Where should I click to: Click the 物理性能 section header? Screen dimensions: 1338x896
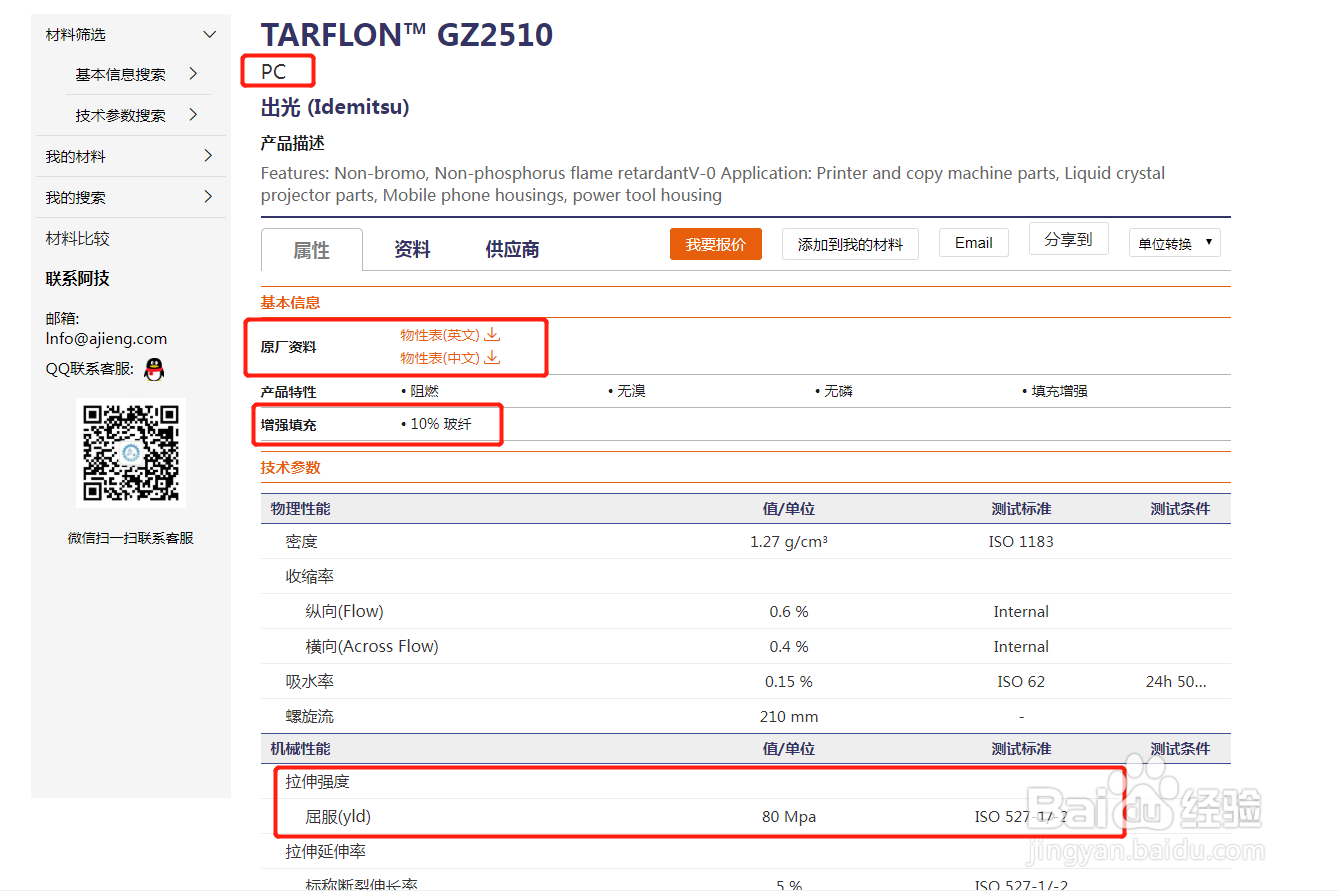pyautogui.click(x=300, y=508)
